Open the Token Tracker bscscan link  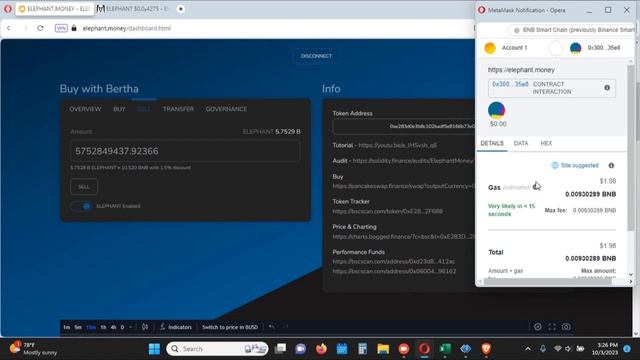pos(387,211)
